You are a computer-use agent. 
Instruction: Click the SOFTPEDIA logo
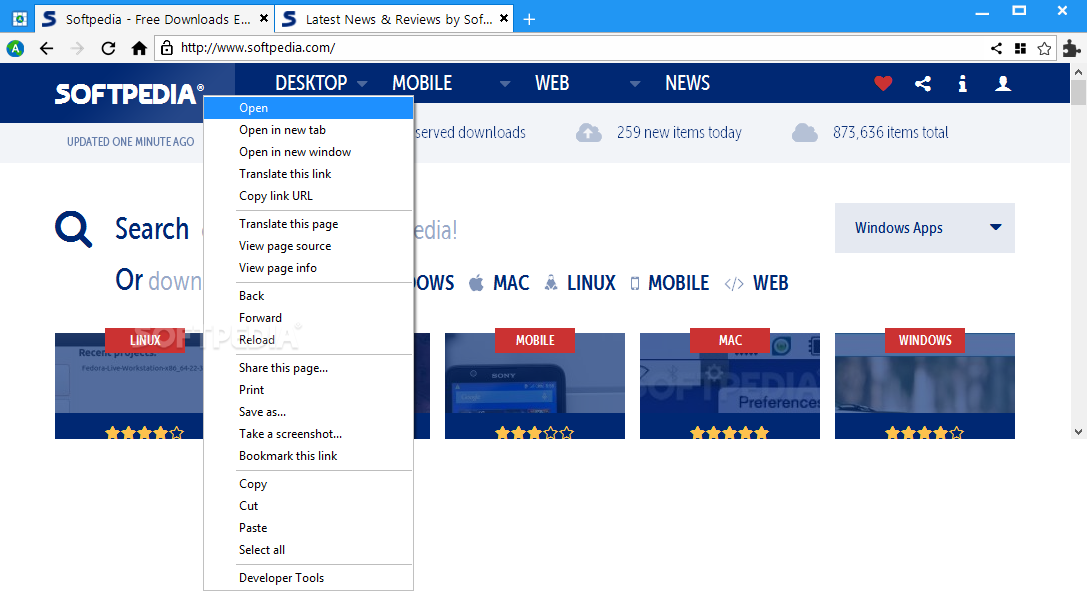(129, 94)
